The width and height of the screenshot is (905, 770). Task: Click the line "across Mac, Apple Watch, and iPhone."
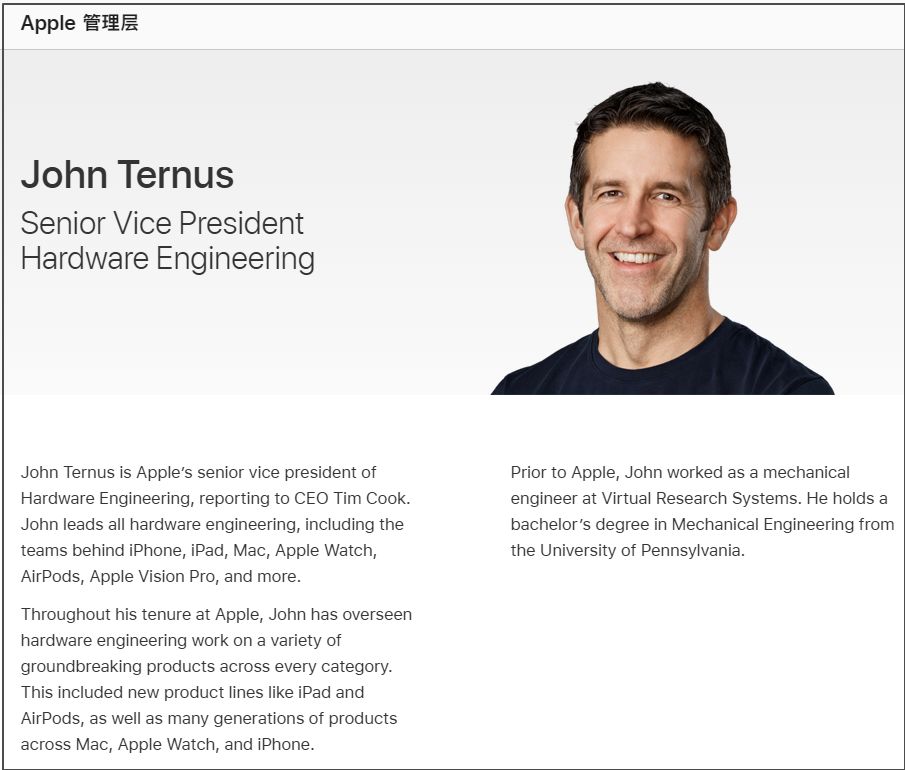pyautogui.click(x=167, y=744)
